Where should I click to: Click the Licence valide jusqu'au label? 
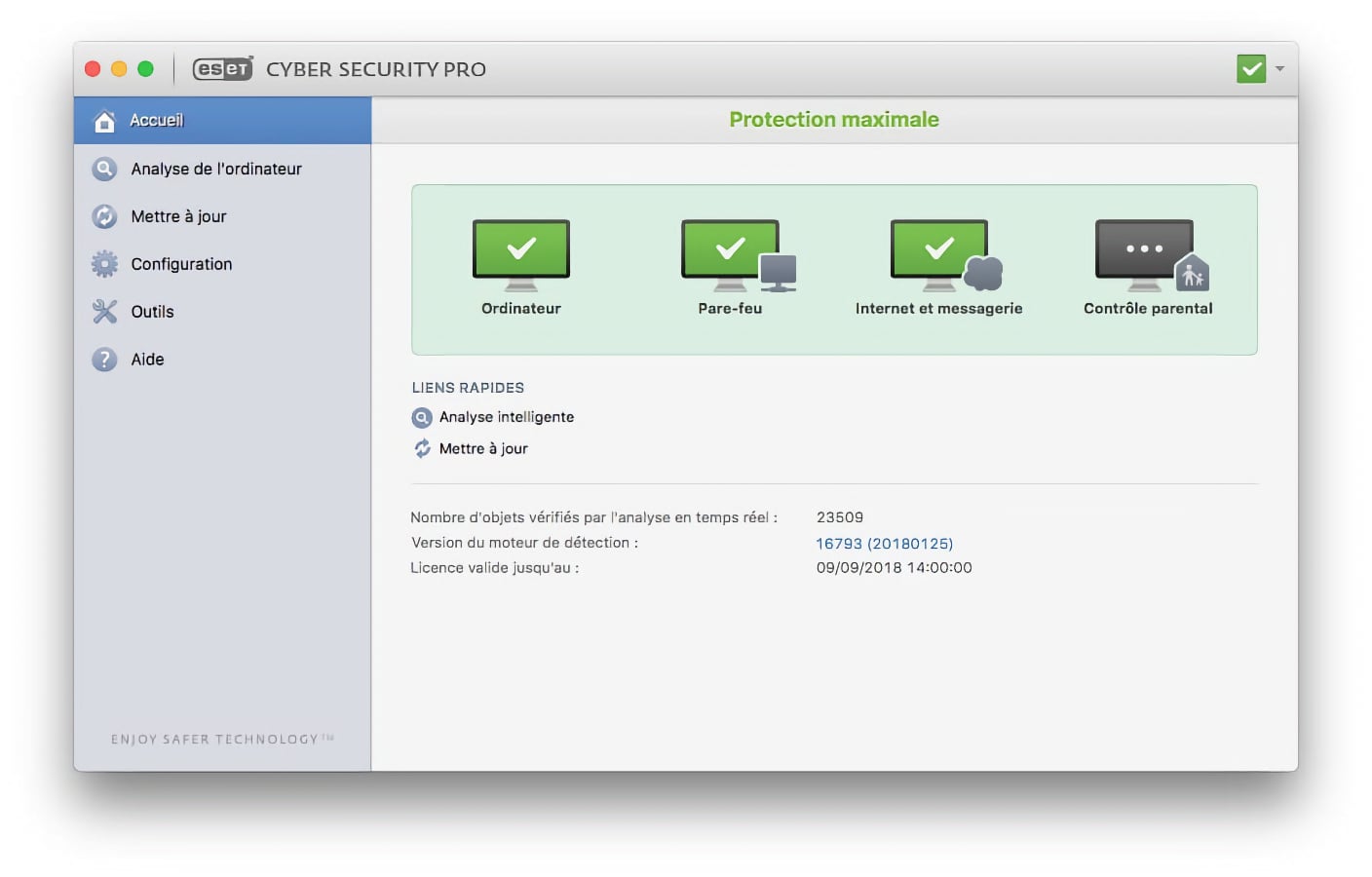[495, 568]
